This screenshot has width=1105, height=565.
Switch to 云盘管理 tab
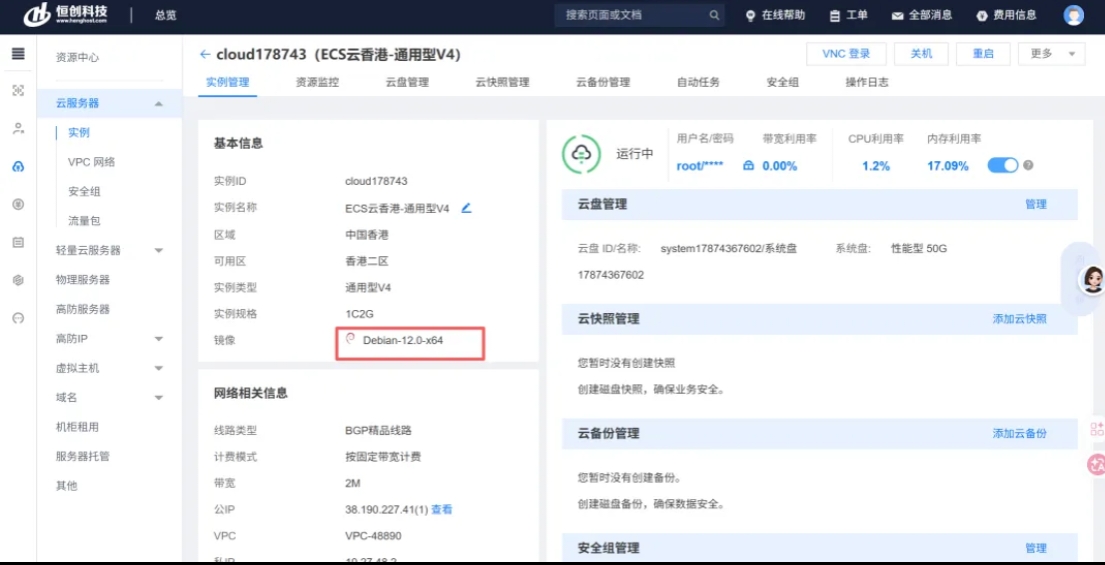click(407, 82)
